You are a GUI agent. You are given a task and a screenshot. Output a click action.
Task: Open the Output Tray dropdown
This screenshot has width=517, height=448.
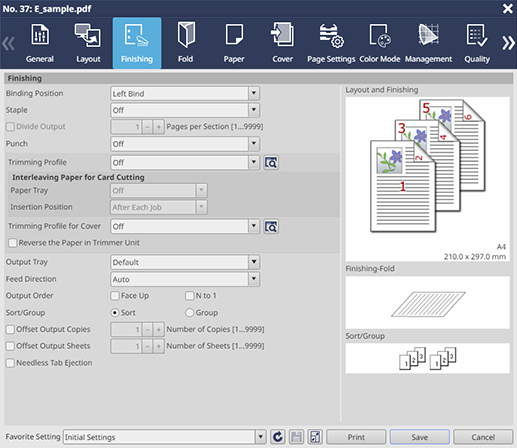coord(185,262)
